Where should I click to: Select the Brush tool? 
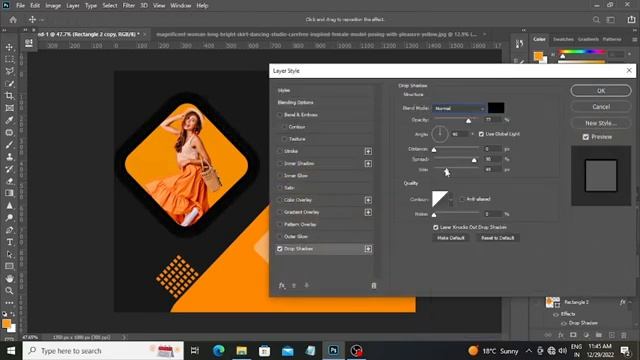9,145
